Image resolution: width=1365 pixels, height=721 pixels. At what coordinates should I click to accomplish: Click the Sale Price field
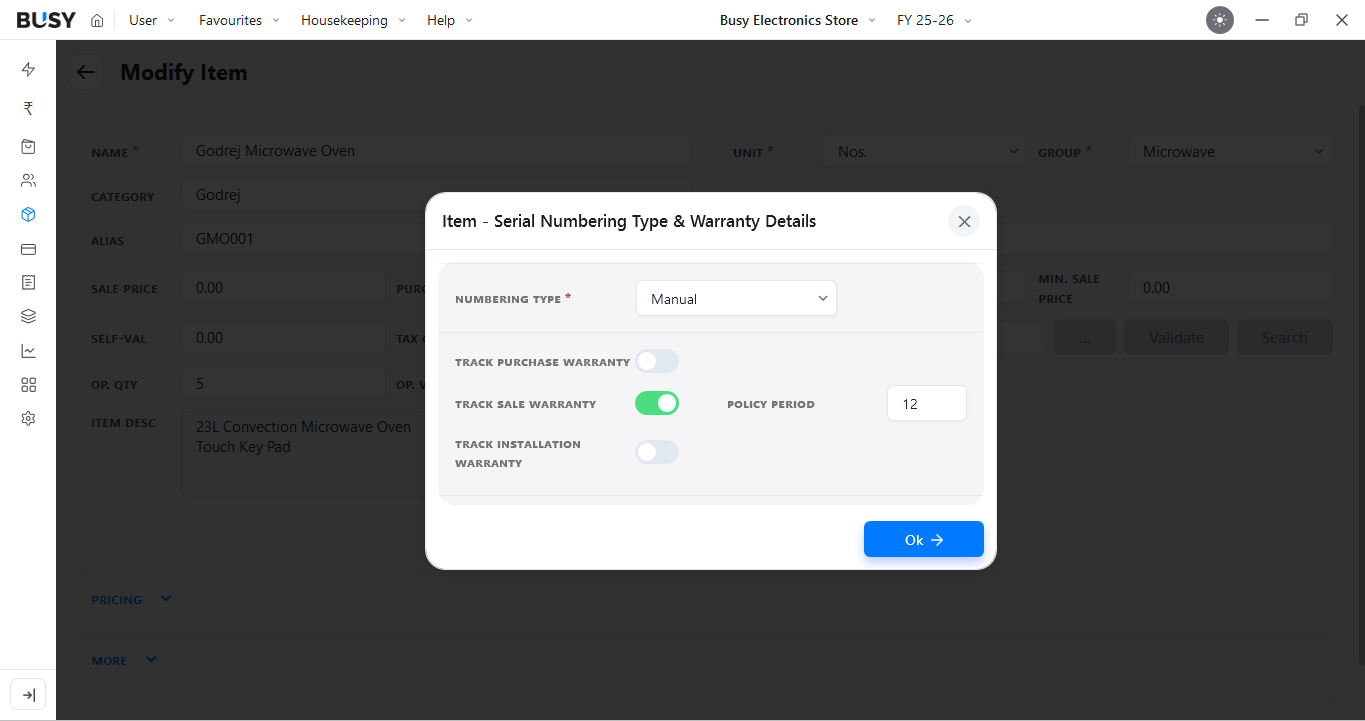pos(283,287)
